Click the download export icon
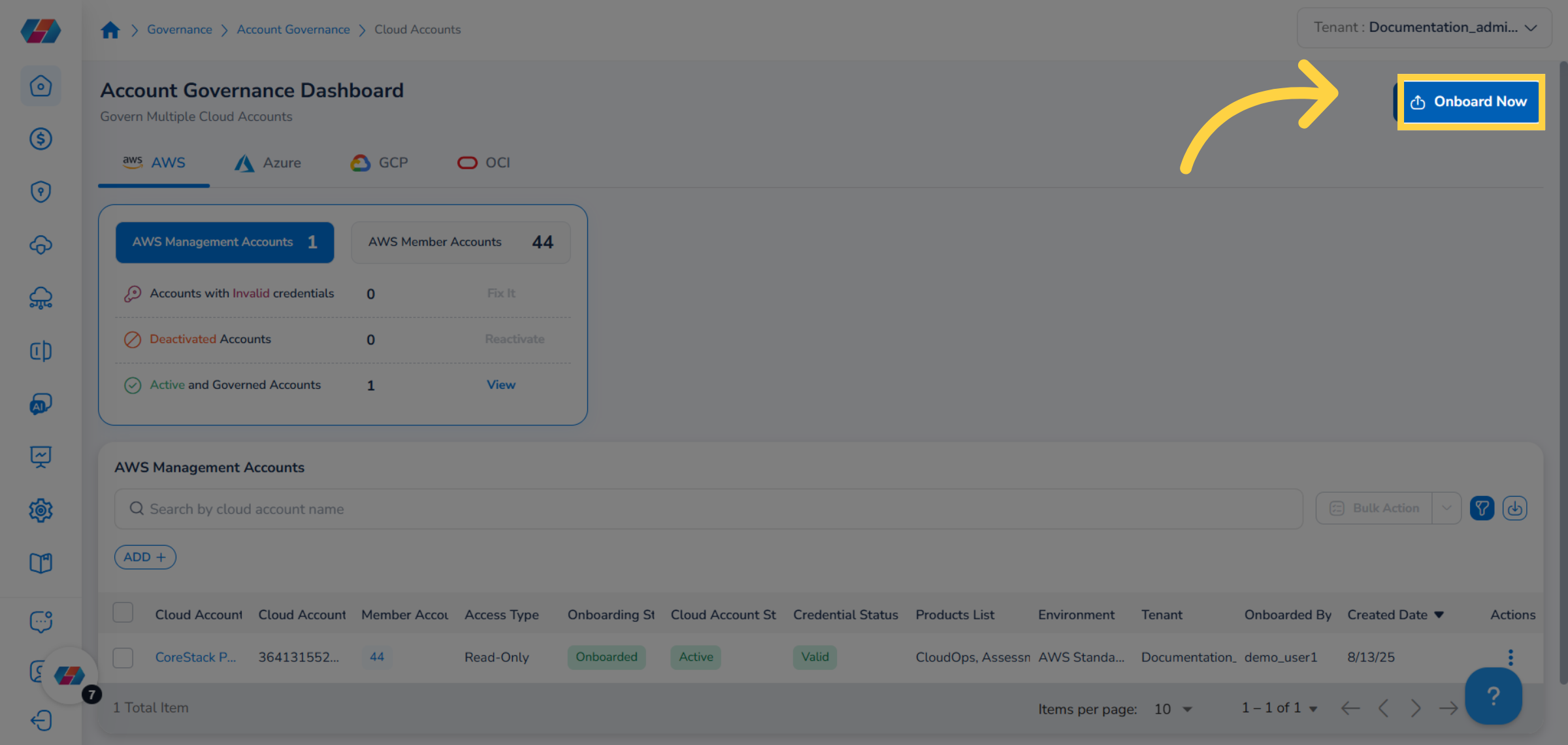1568x745 pixels. click(1514, 508)
